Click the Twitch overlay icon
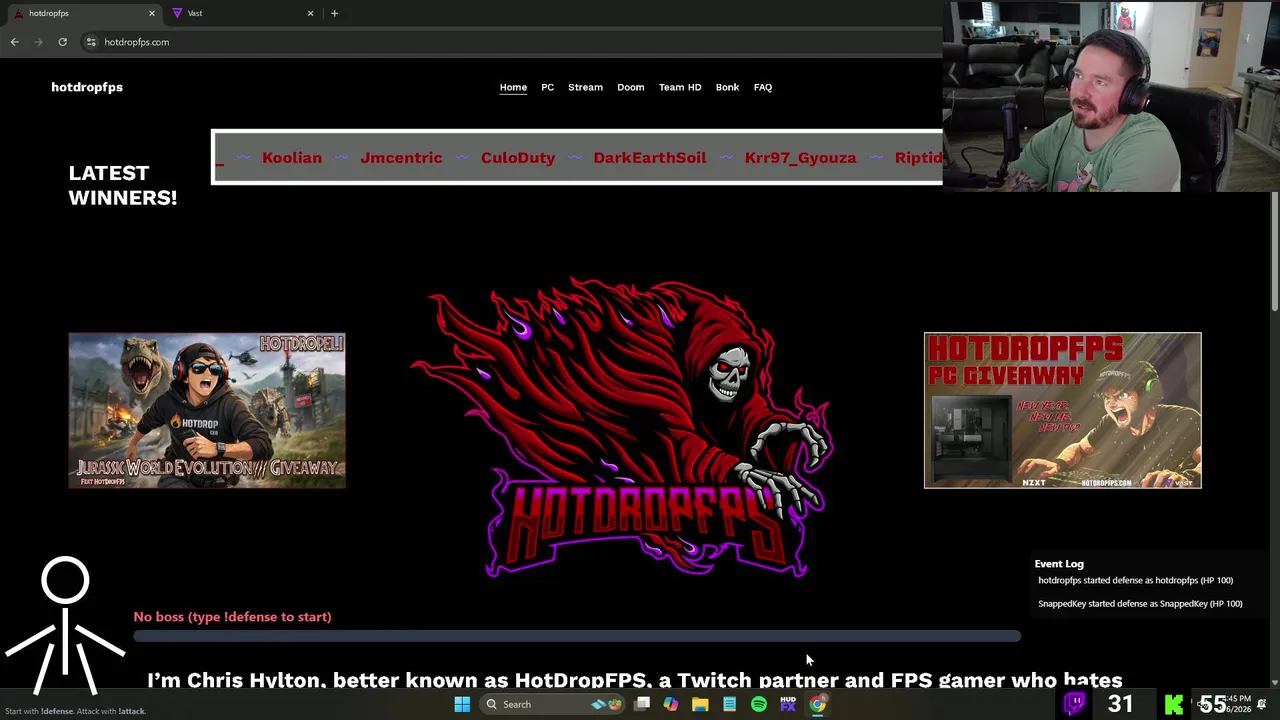 pyautogui.click(x=1075, y=703)
